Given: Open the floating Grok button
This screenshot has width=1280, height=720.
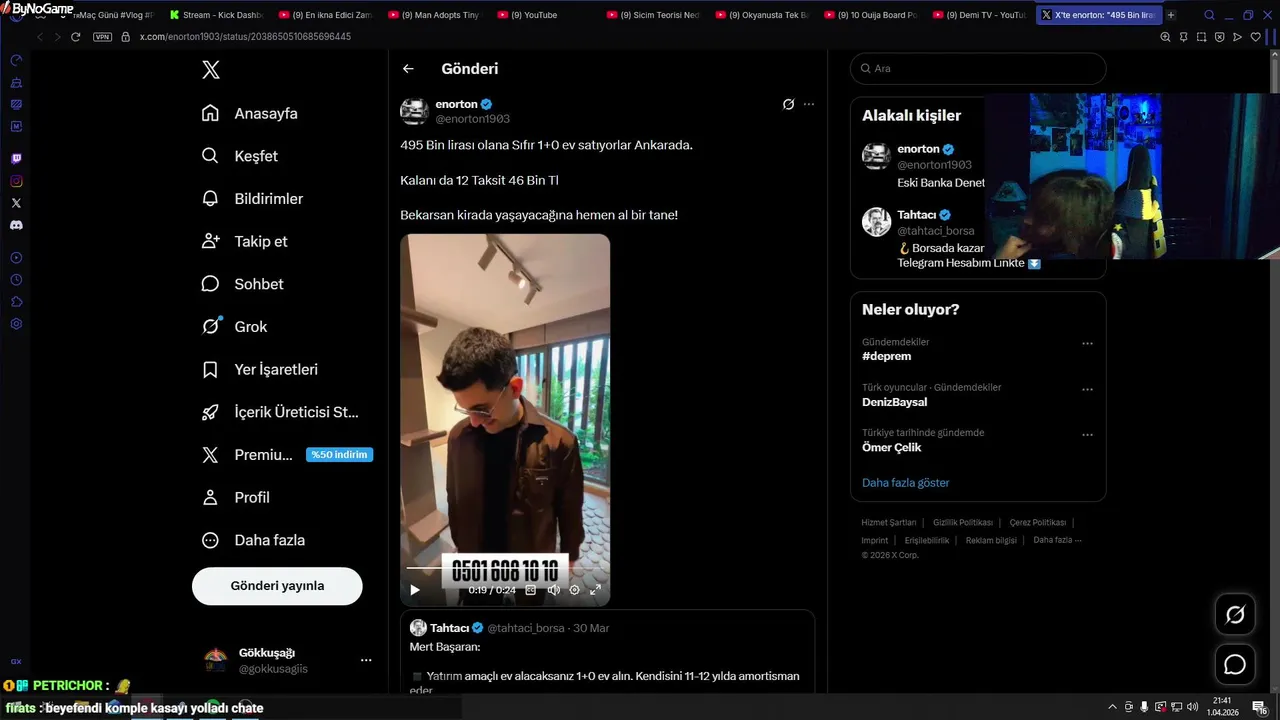Looking at the screenshot, I should pos(1235,615).
